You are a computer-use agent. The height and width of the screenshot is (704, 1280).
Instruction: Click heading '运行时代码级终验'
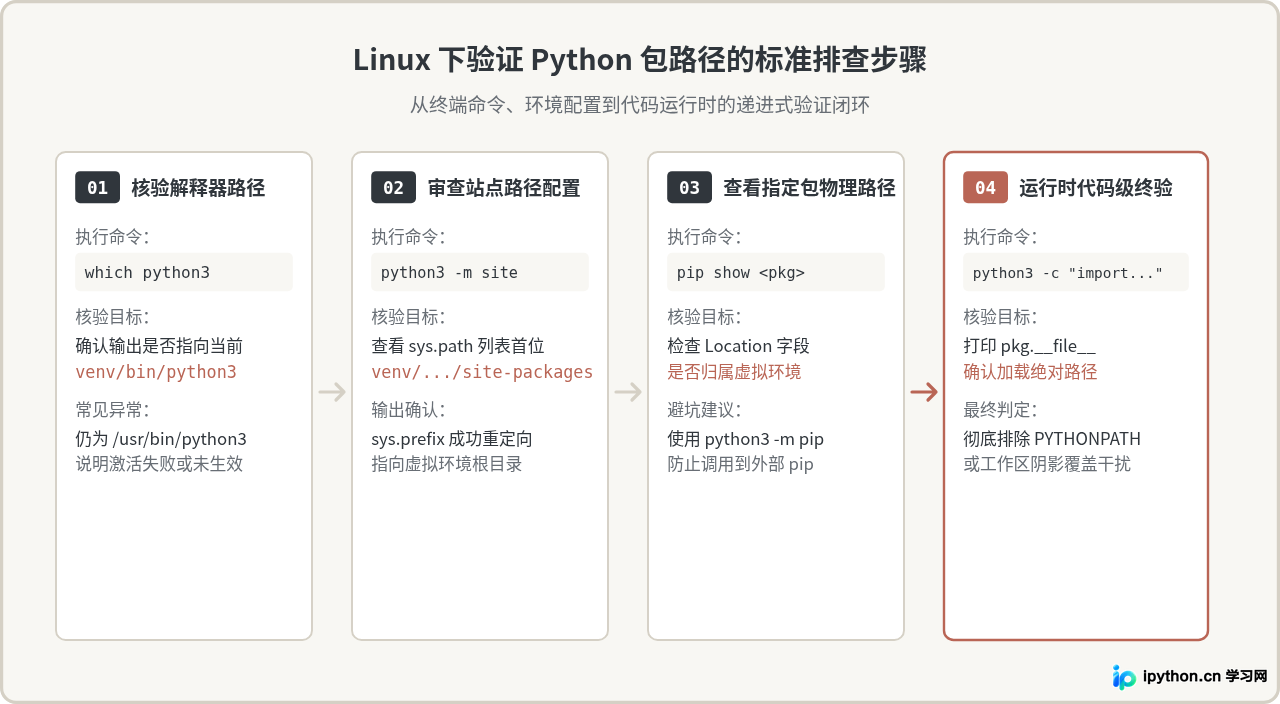click(x=1096, y=188)
